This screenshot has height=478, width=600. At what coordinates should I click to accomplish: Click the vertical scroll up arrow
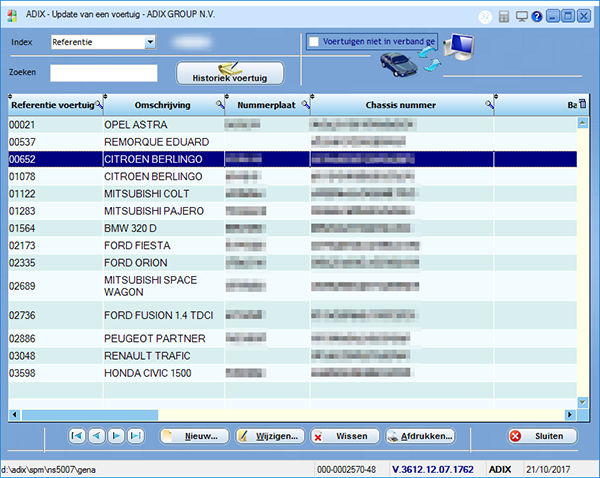click(x=582, y=123)
